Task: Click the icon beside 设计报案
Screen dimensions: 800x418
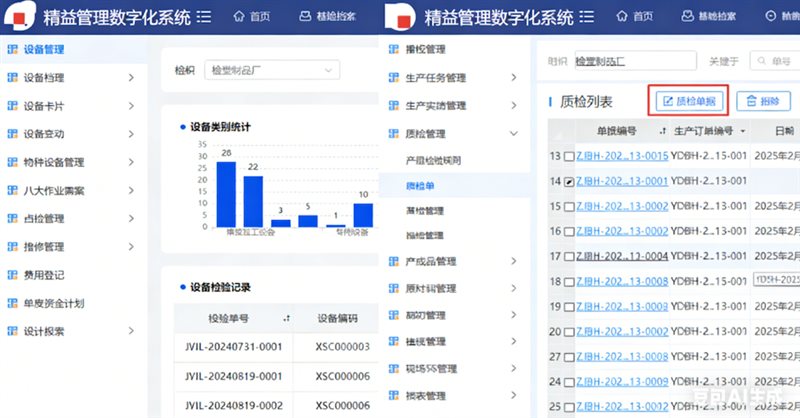Action: pos(12,331)
